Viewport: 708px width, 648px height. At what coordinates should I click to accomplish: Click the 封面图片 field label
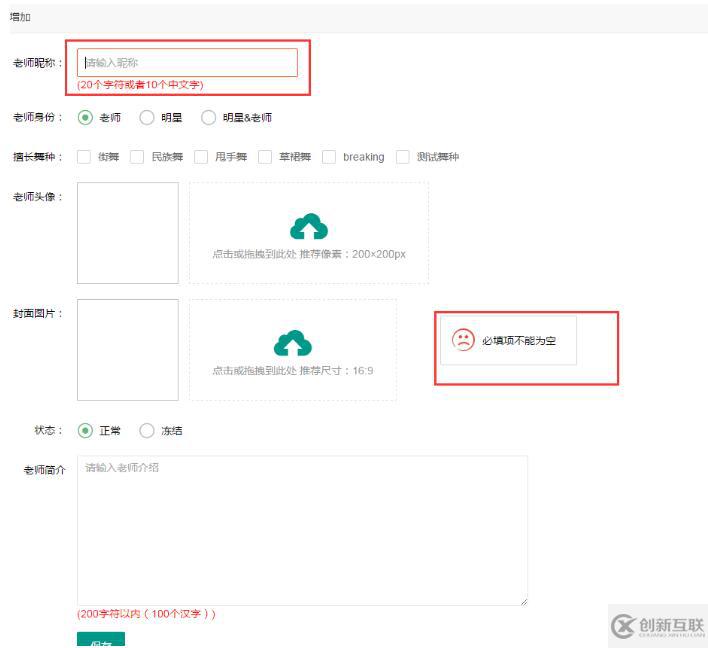(37, 313)
